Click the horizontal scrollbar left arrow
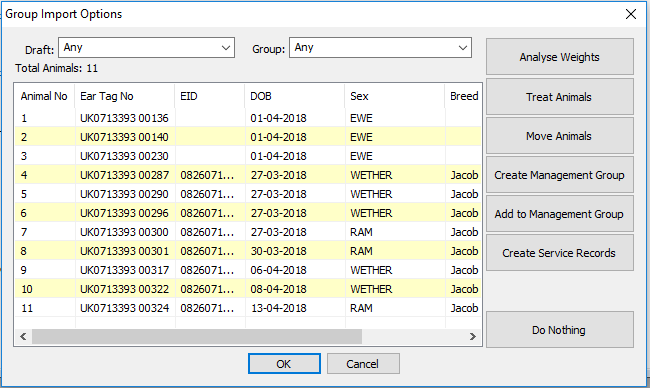Image resolution: width=650 pixels, height=388 pixels. click(x=23, y=337)
